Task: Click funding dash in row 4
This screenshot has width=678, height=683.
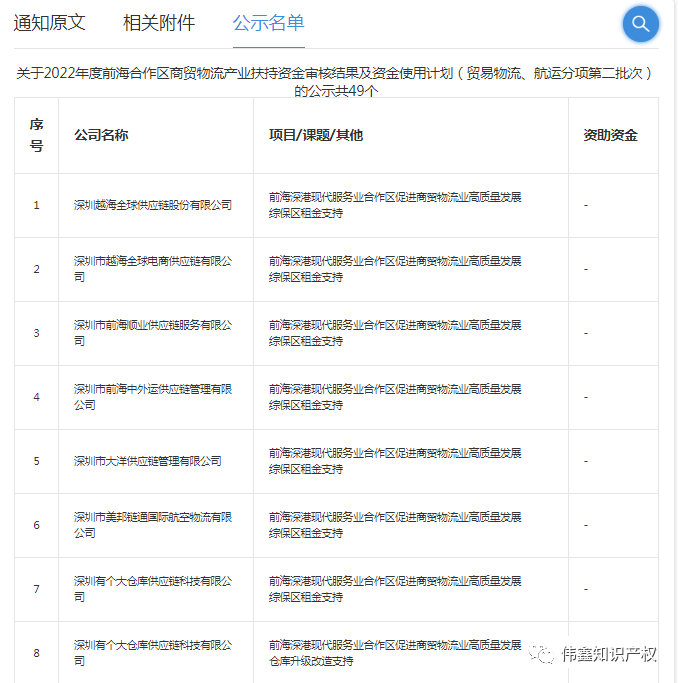Action: coord(586,397)
